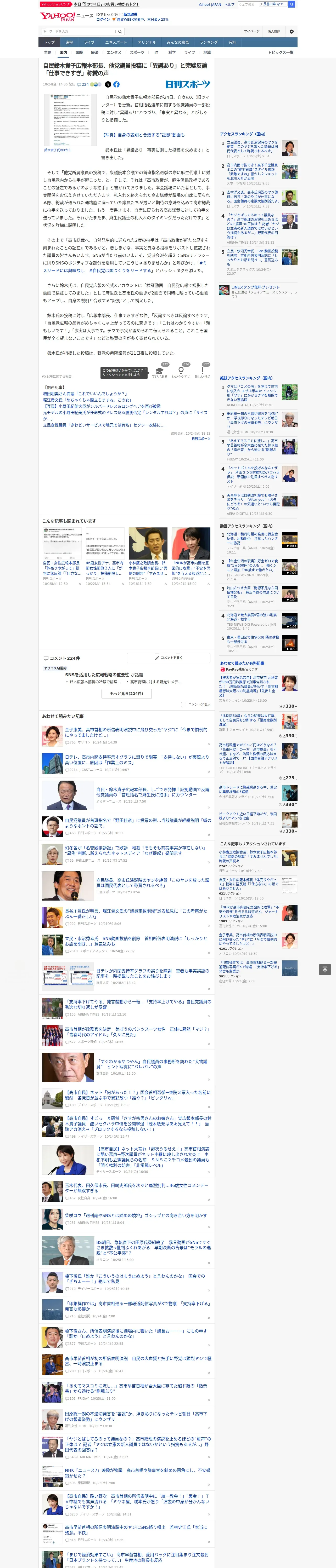
Task: Click the search magnifier button beside keyword field
Action: pyautogui.click(x=120, y=31)
